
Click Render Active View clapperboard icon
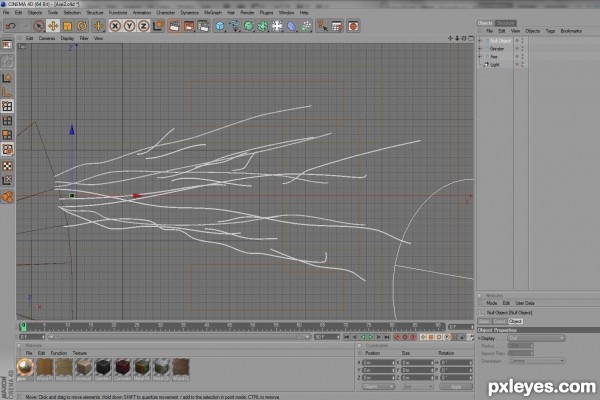click(x=174, y=26)
